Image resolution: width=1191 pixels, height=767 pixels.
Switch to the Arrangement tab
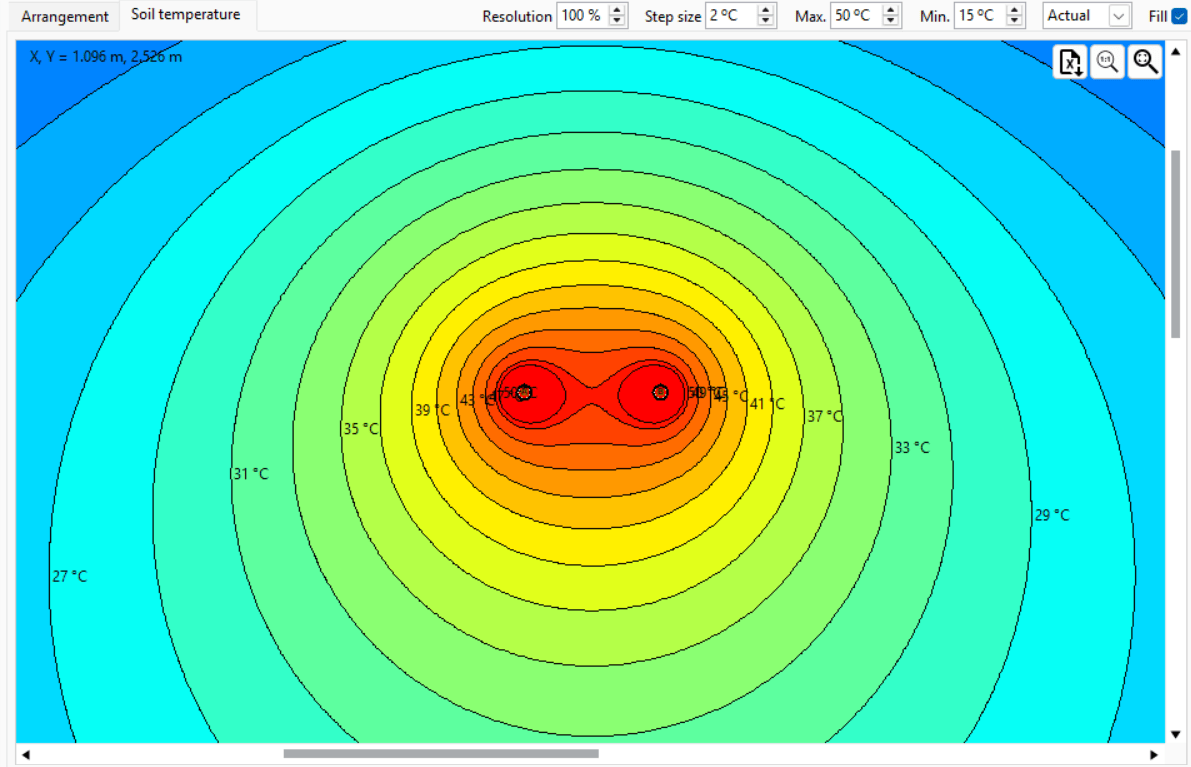click(x=63, y=16)
